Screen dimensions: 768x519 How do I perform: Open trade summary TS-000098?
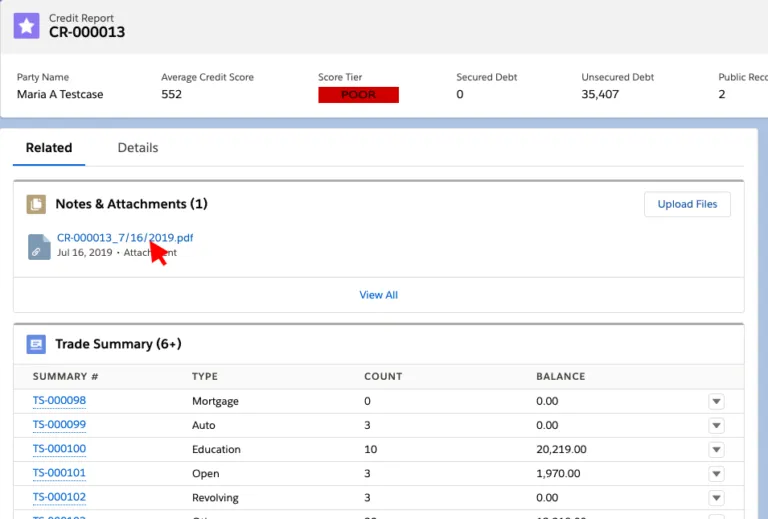tap(59, 401)
